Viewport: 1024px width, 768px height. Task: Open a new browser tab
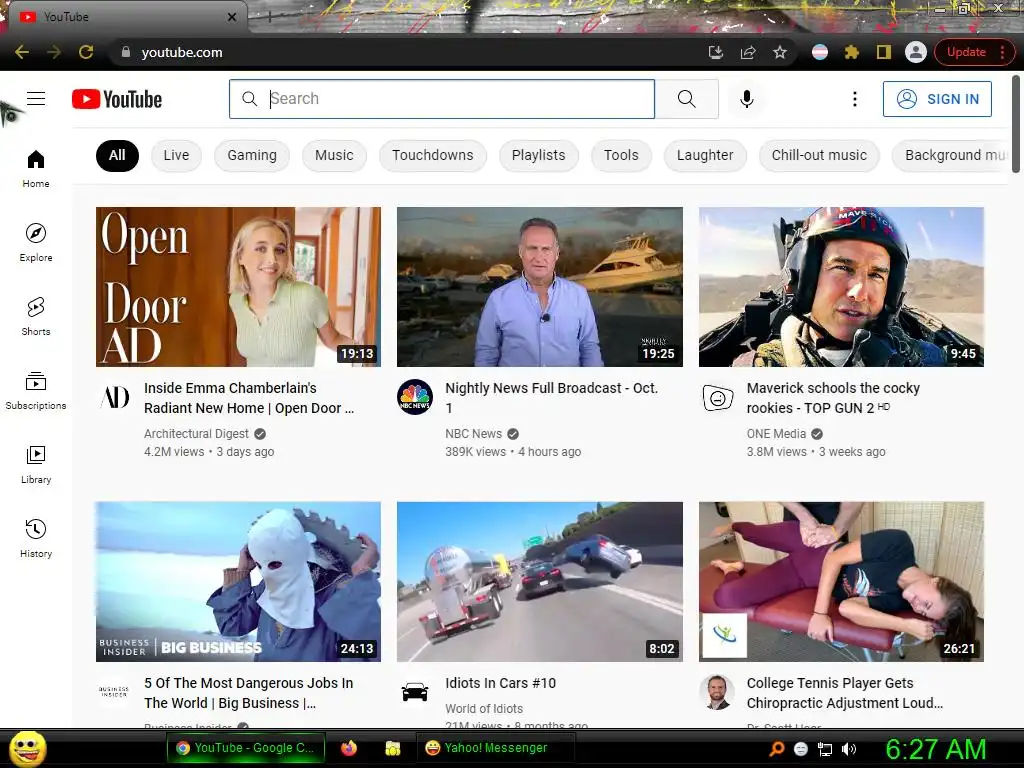coord(270,18)
